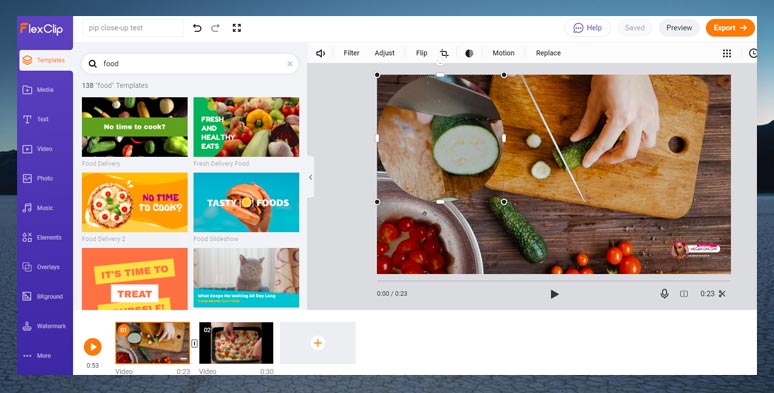The height and width of the screenshot is (393, 774).
Task: Select the crop tool icon
Action: click(444, 53)
